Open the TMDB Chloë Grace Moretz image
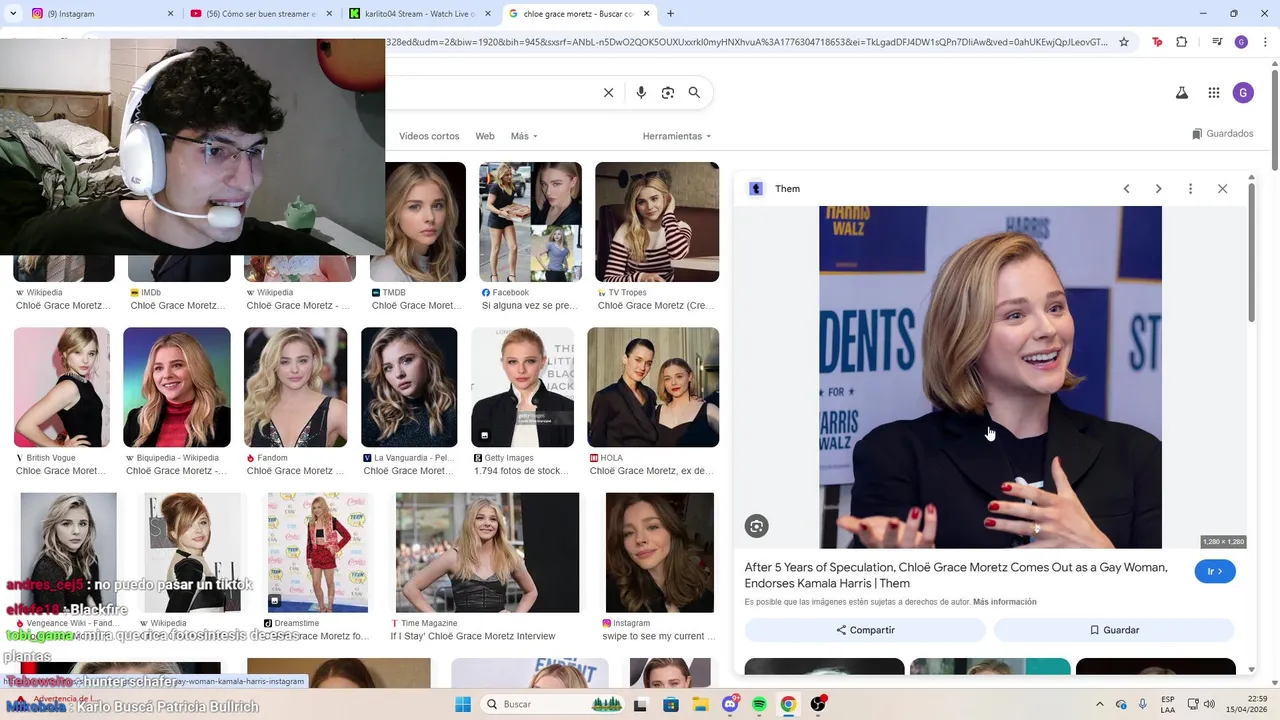 [x=418, y=222]
